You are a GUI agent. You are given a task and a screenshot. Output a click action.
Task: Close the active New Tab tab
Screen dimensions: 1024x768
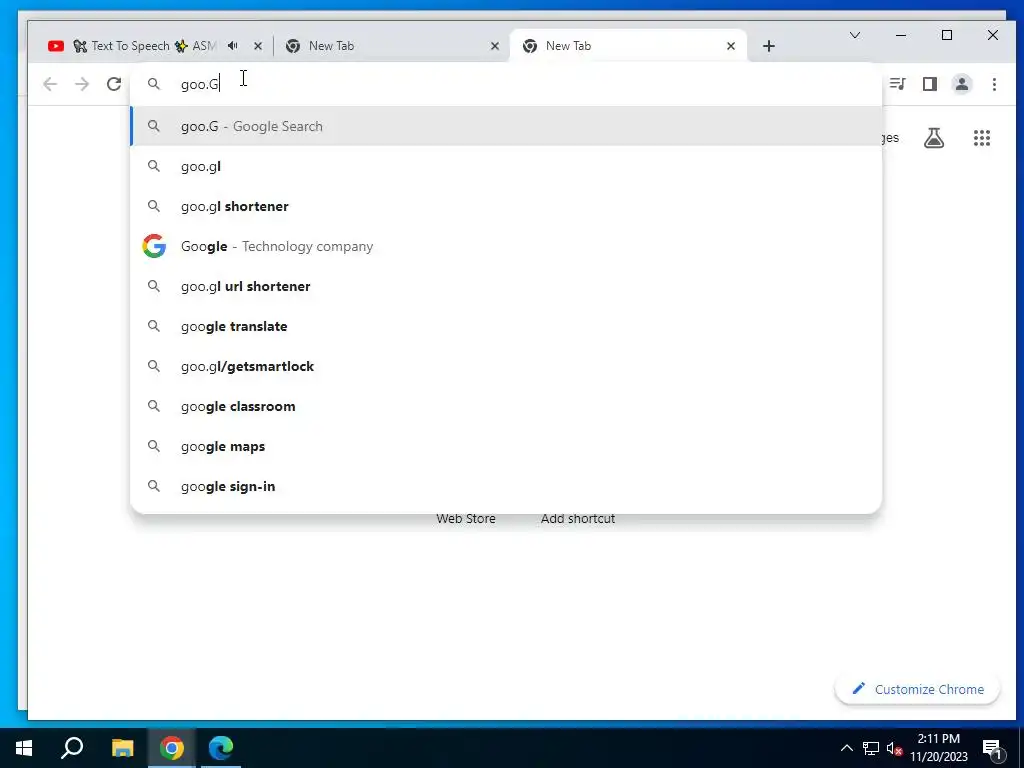[731, 46]
